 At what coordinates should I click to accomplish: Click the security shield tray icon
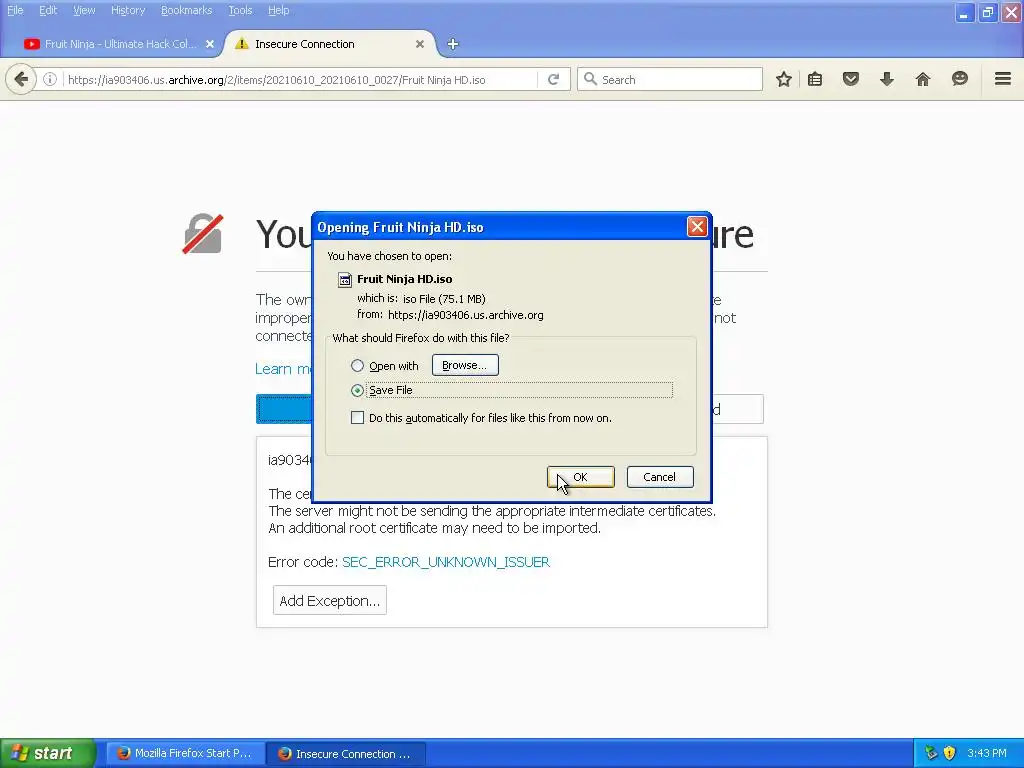click(x=949, y=753)
